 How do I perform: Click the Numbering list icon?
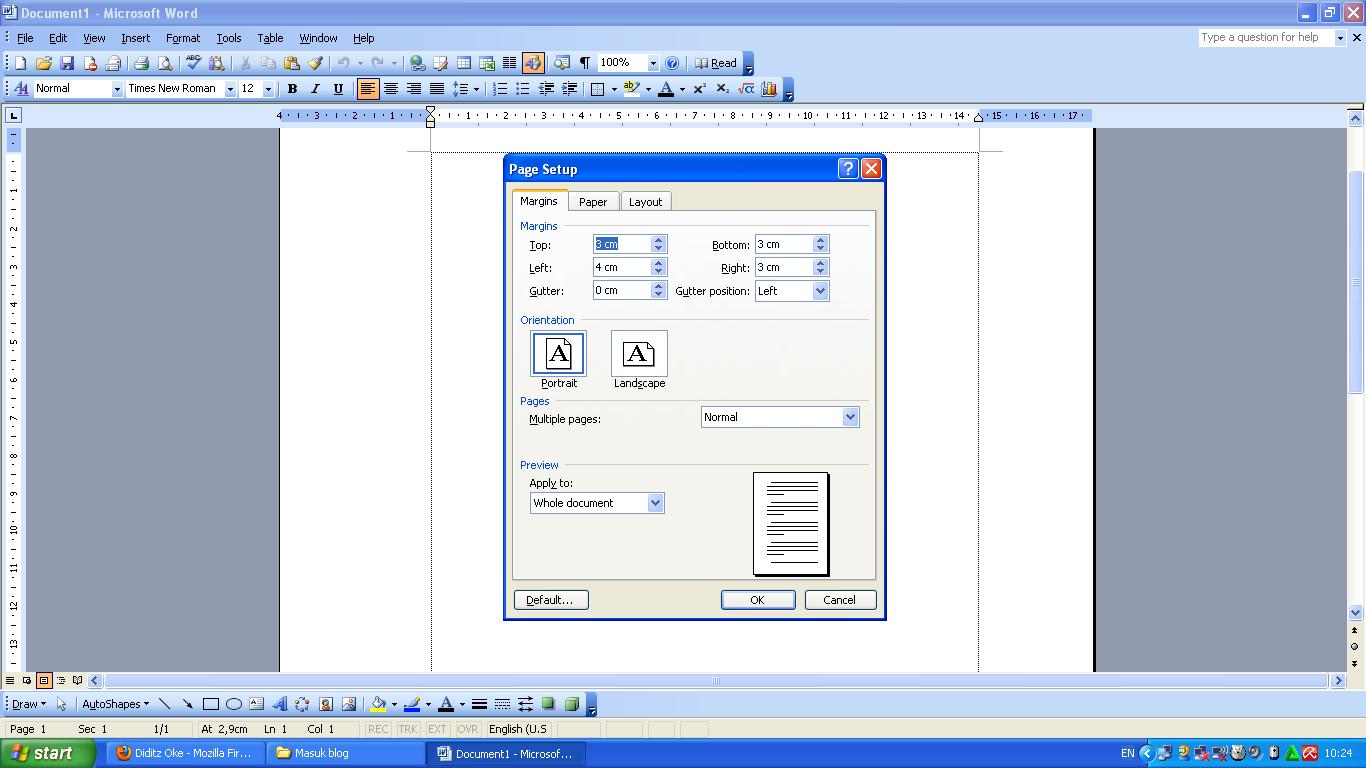coord(499,89)
